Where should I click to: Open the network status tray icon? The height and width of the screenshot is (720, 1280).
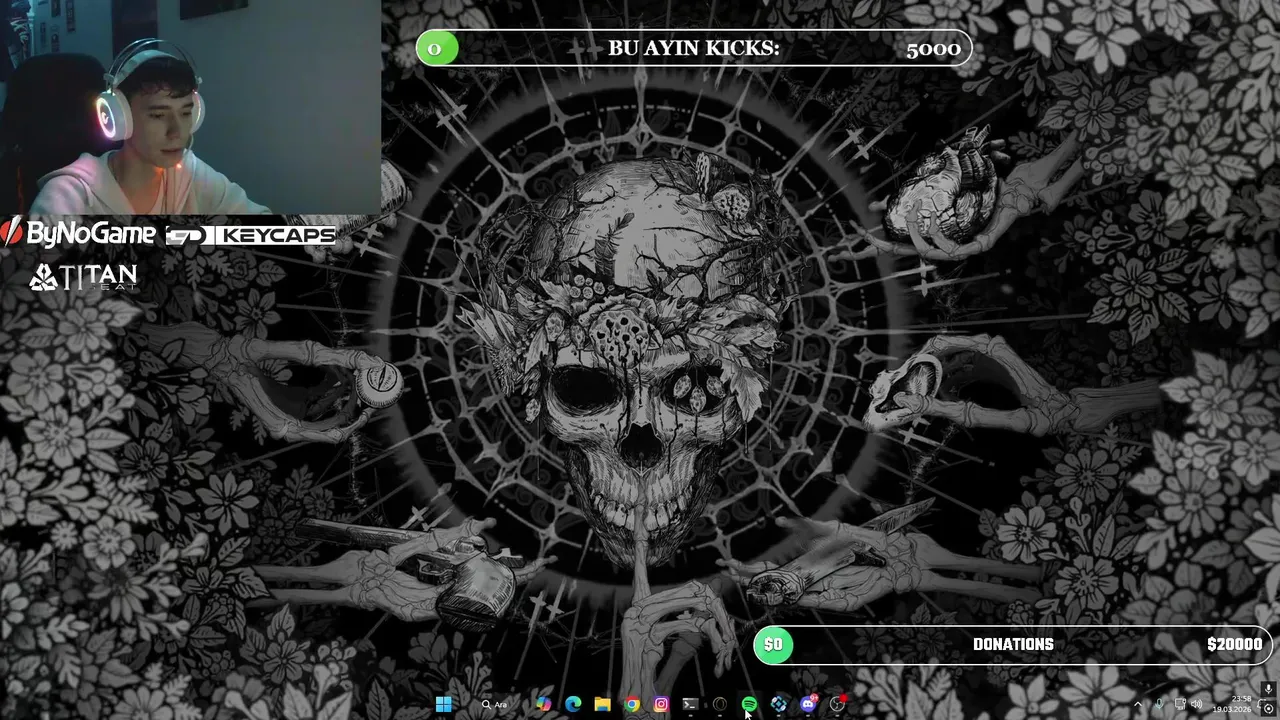(x=1180, y=704)
